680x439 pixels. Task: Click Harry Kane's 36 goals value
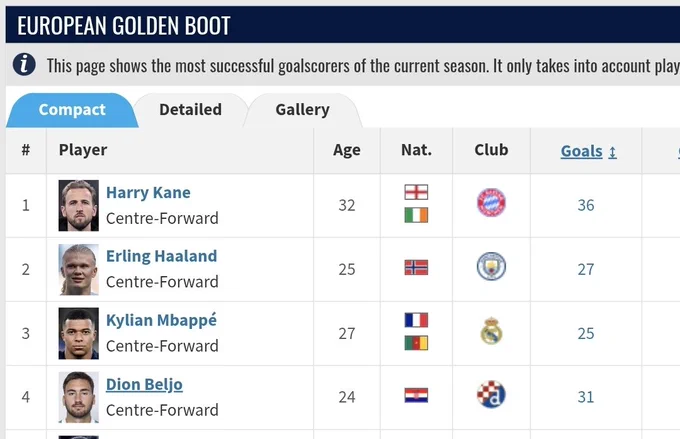pos(585,205)
